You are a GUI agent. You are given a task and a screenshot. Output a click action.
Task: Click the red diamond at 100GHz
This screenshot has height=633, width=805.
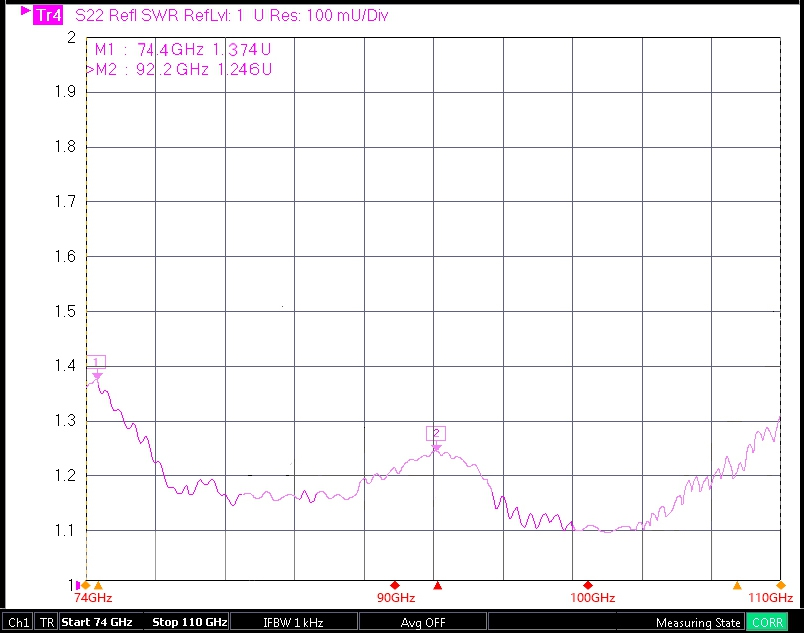coord(588,585)
